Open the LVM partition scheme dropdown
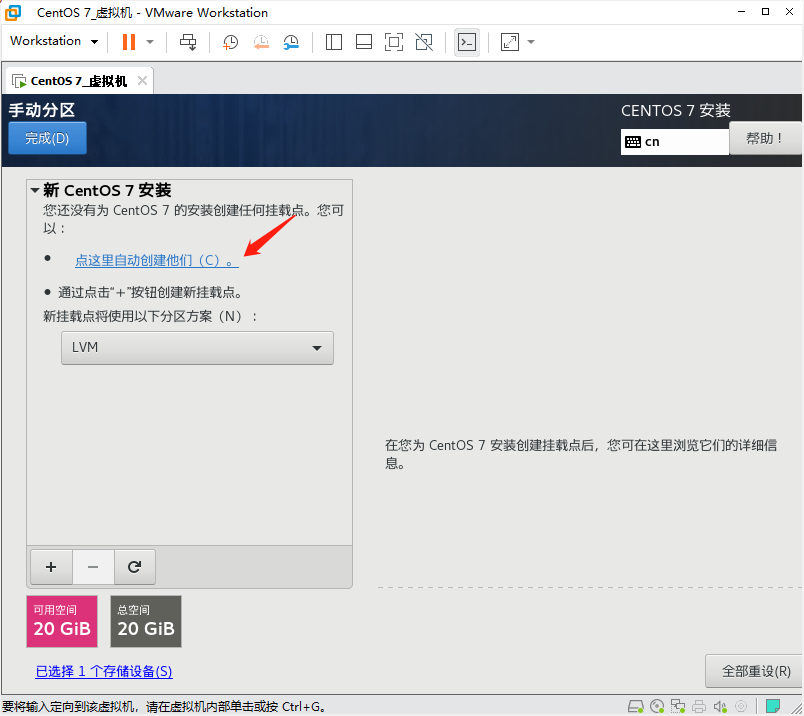Image resolution: width=804 pixels, height=716 pixels. [197, 348]
